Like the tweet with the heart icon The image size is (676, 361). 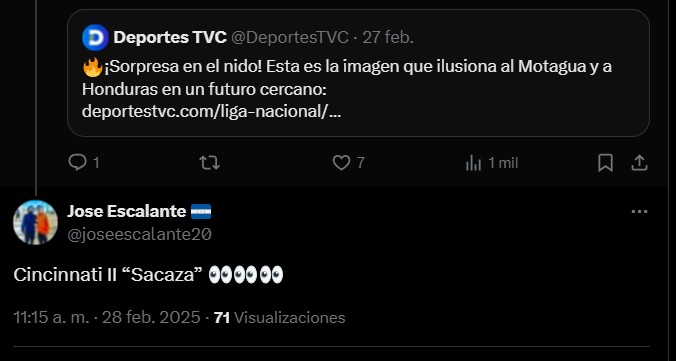tap(341, 163)
